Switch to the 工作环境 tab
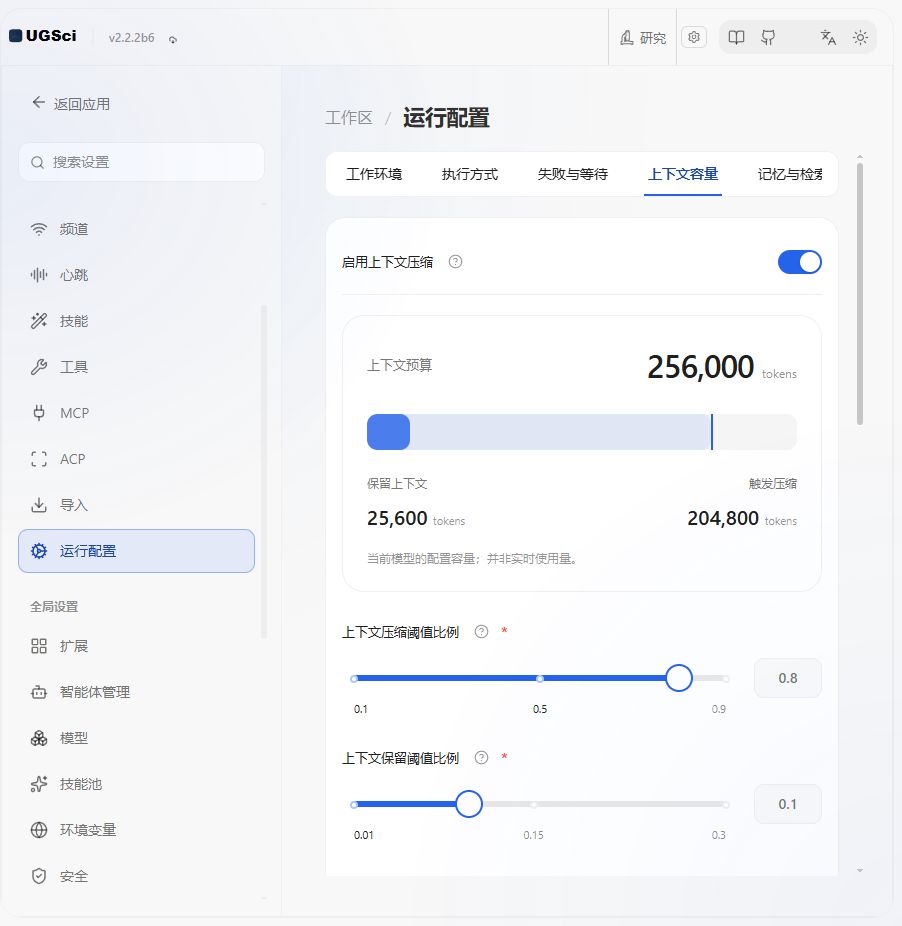Viewport: 902px width, 926px height. point(374,174)
